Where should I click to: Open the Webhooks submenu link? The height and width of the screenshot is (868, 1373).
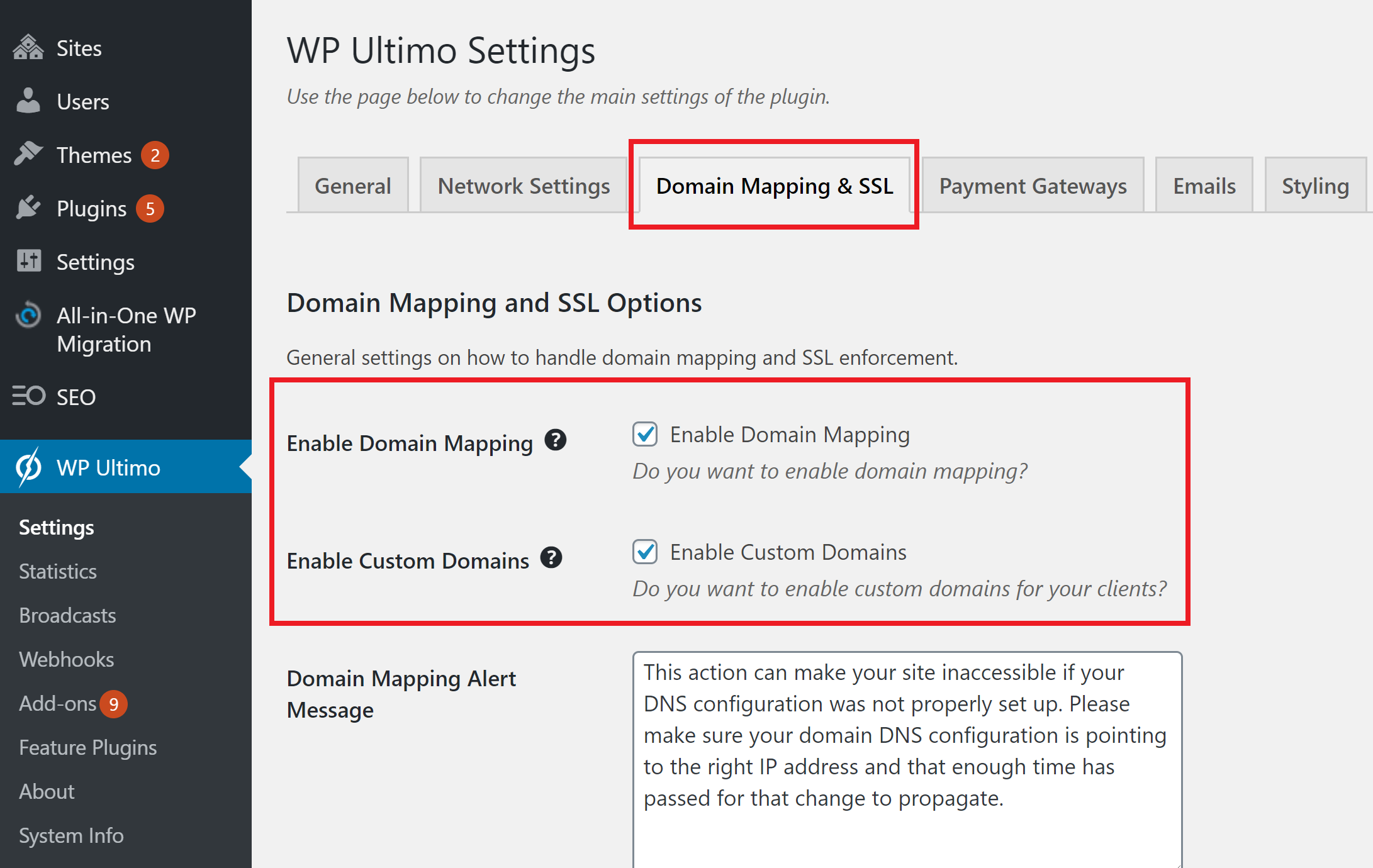tap(66, 659)
